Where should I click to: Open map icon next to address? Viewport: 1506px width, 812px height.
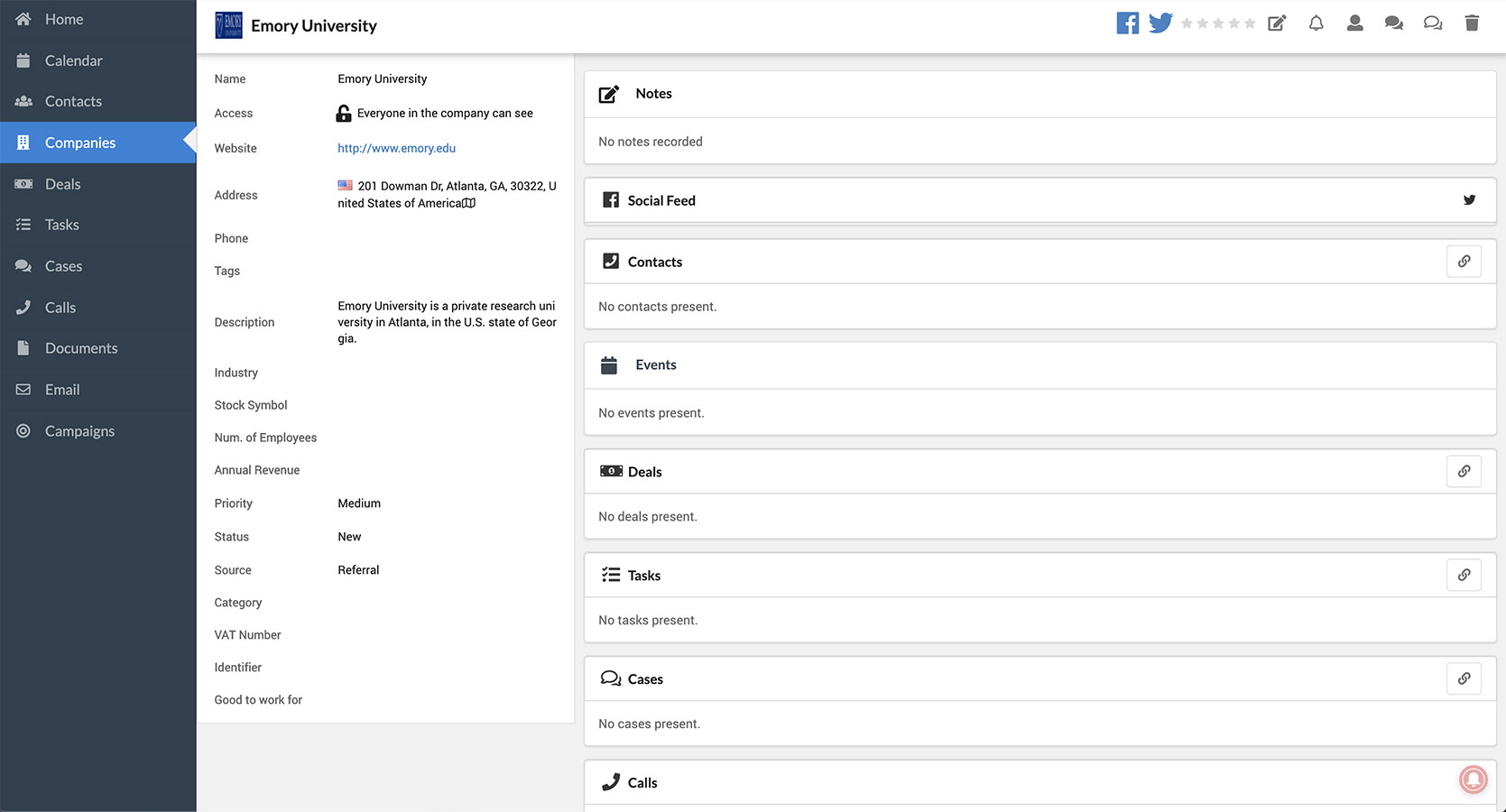469,203
